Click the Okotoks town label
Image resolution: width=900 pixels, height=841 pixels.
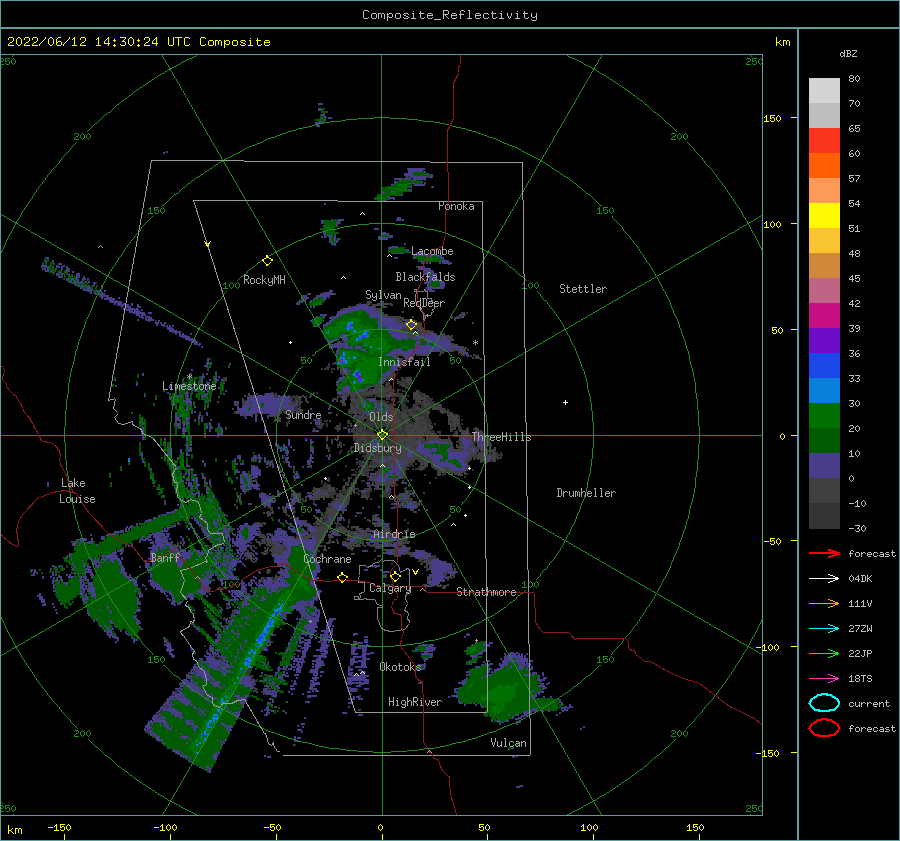400,667
